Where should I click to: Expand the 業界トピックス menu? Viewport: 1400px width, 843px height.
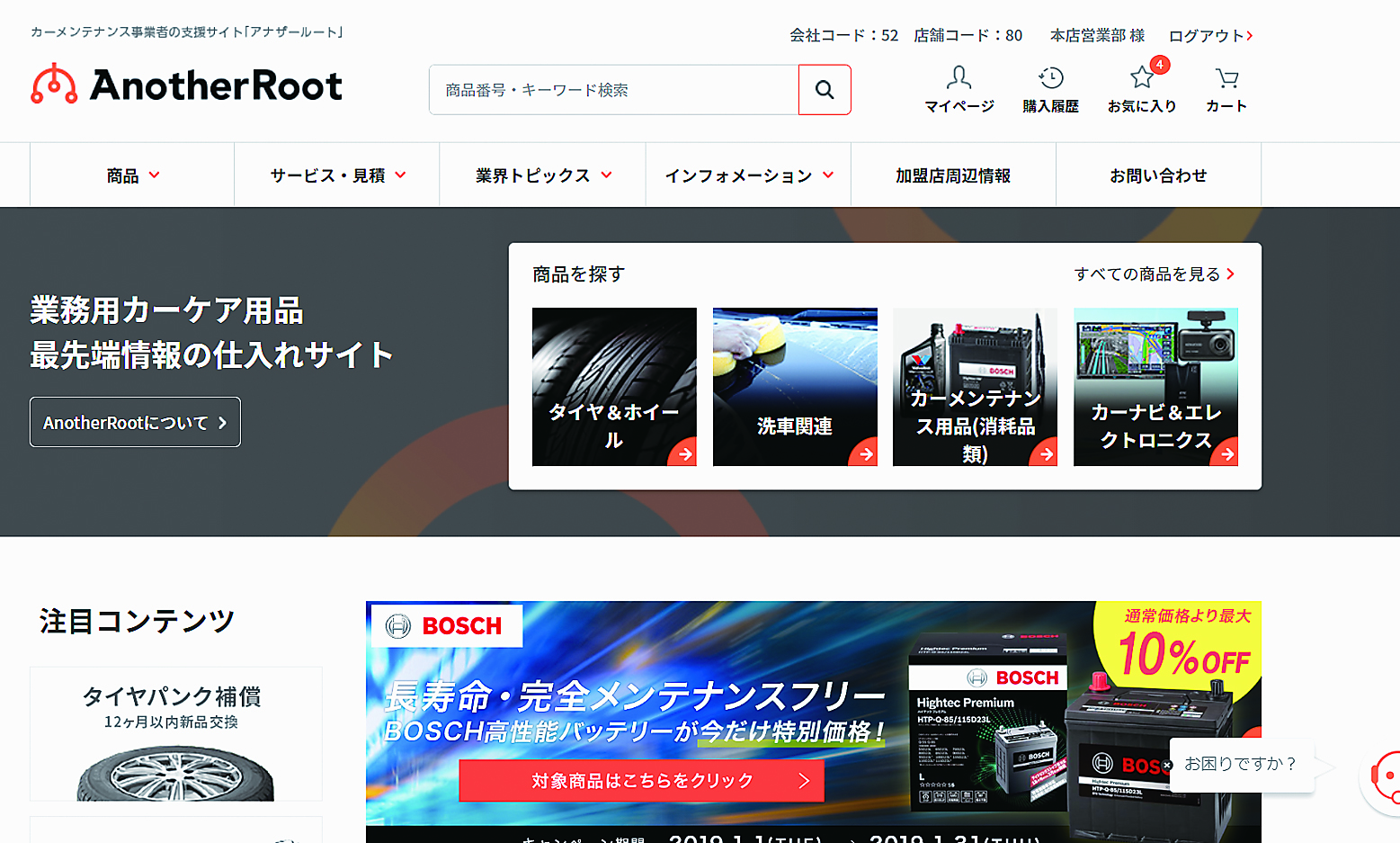[543, 175]
